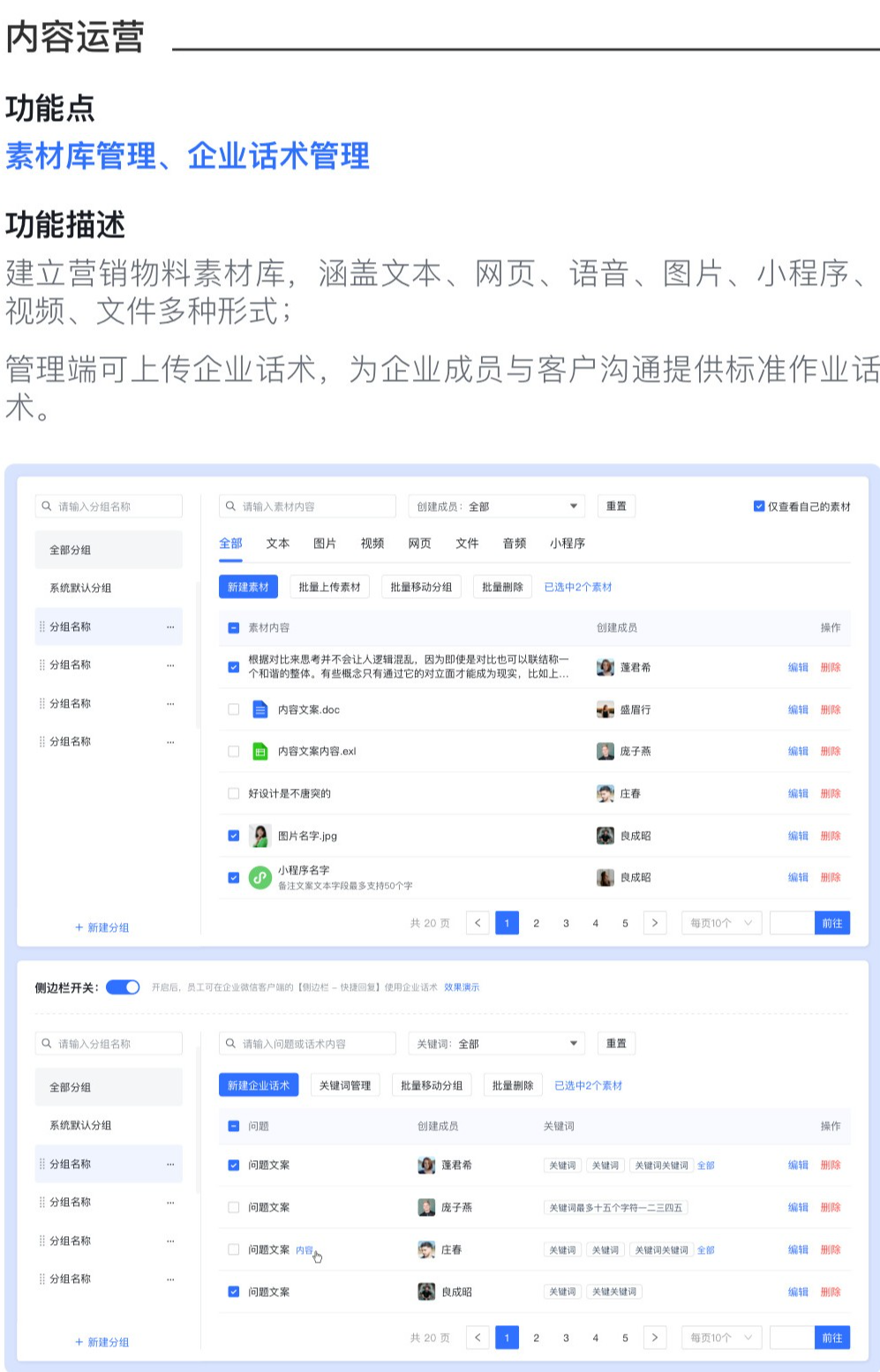Click the 请输入问题或话术内容 search field

pos(307,1044)
